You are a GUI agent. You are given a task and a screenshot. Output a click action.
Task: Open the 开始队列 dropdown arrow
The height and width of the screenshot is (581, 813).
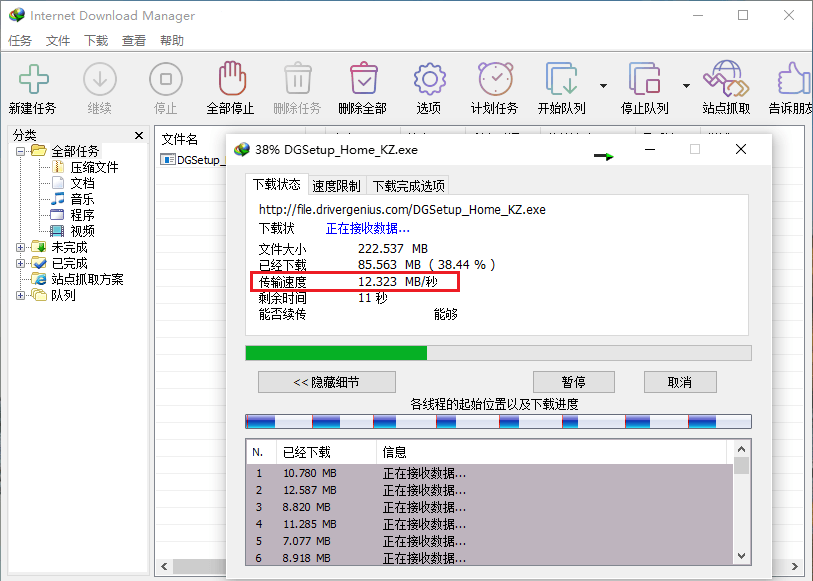[x=603, y=86]
